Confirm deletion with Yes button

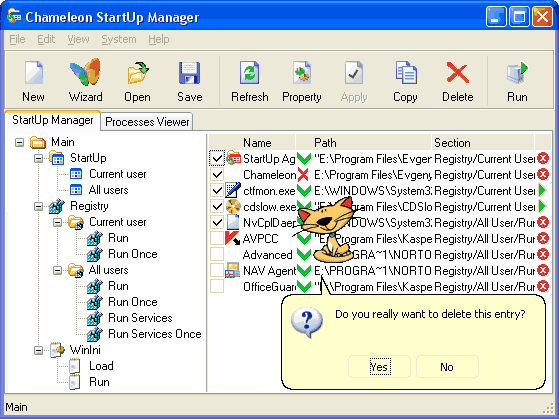click(x=379, y=367)
